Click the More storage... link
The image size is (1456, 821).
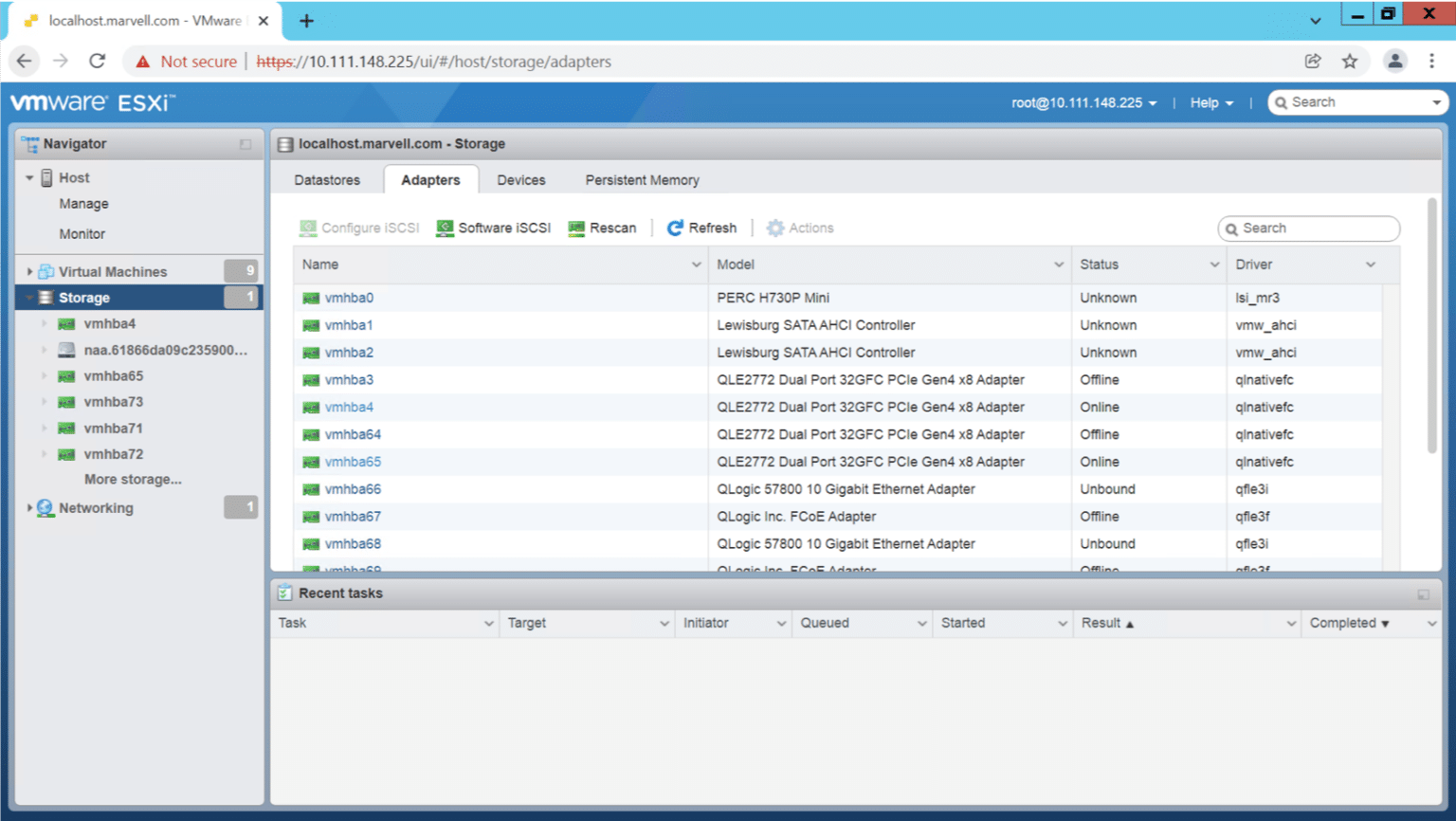pos(133,480)
